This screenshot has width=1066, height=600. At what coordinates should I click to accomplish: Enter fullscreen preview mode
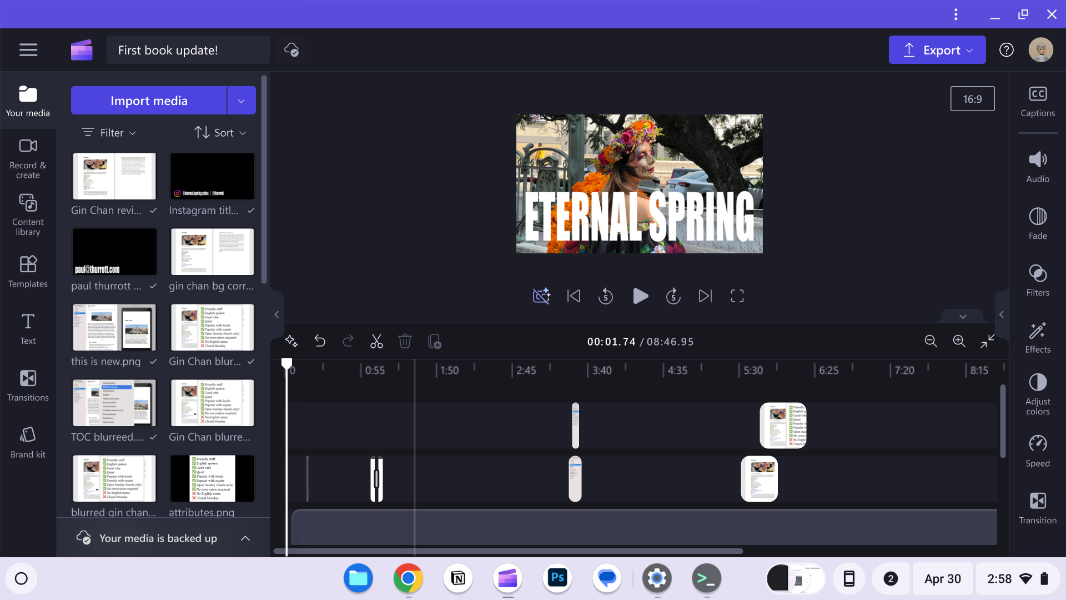737,296
